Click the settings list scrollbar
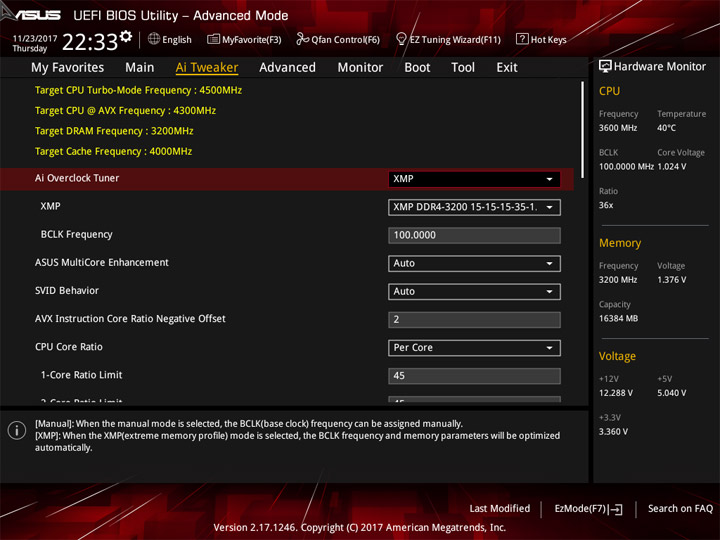This screenshot has width=720, height=540. 583,130
